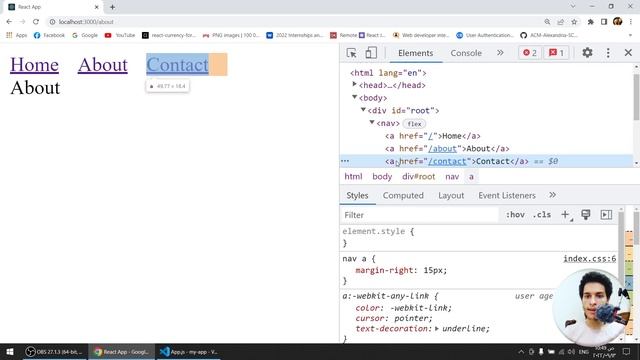Go back in browser history
This screenshot has width=640, height=360.
[9, 22]
